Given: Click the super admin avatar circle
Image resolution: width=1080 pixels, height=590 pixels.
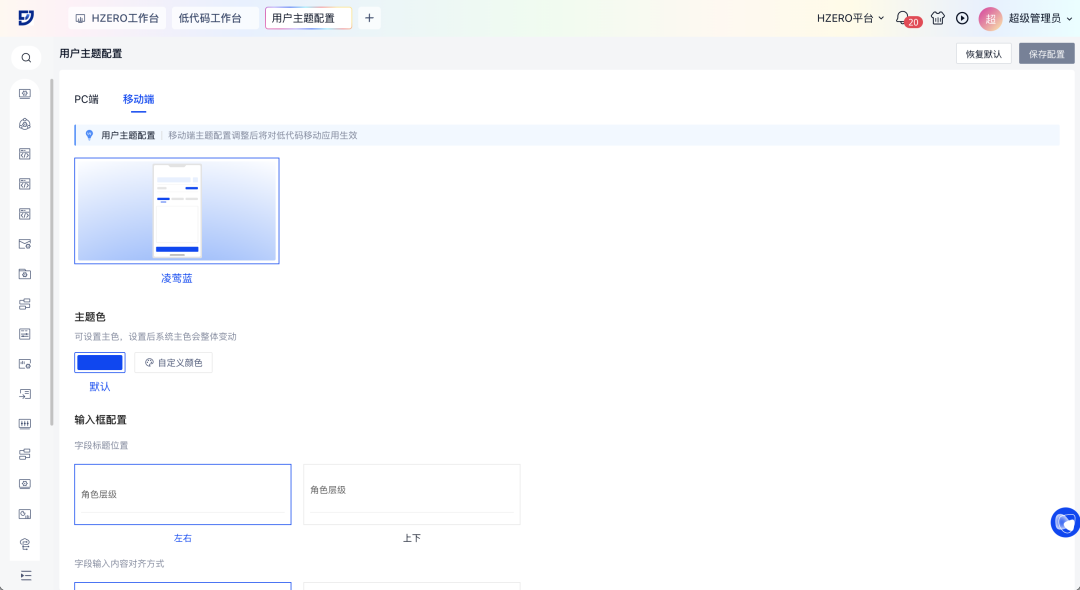Looking at the screenshot, I should (x=990, y=18).
